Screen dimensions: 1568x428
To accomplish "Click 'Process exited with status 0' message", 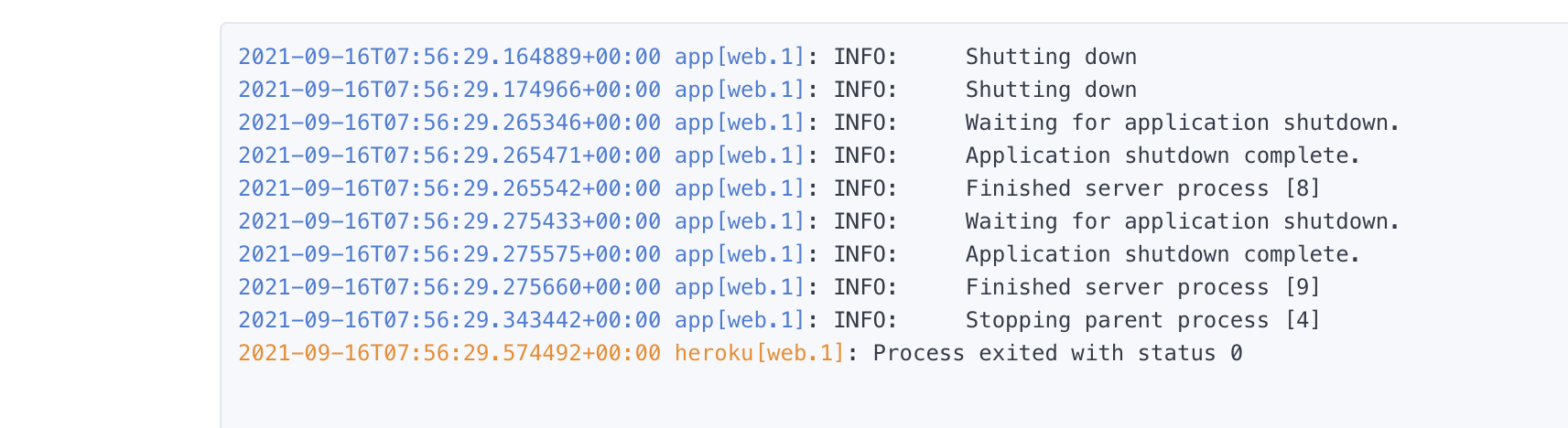I will tap(1057, 353).
